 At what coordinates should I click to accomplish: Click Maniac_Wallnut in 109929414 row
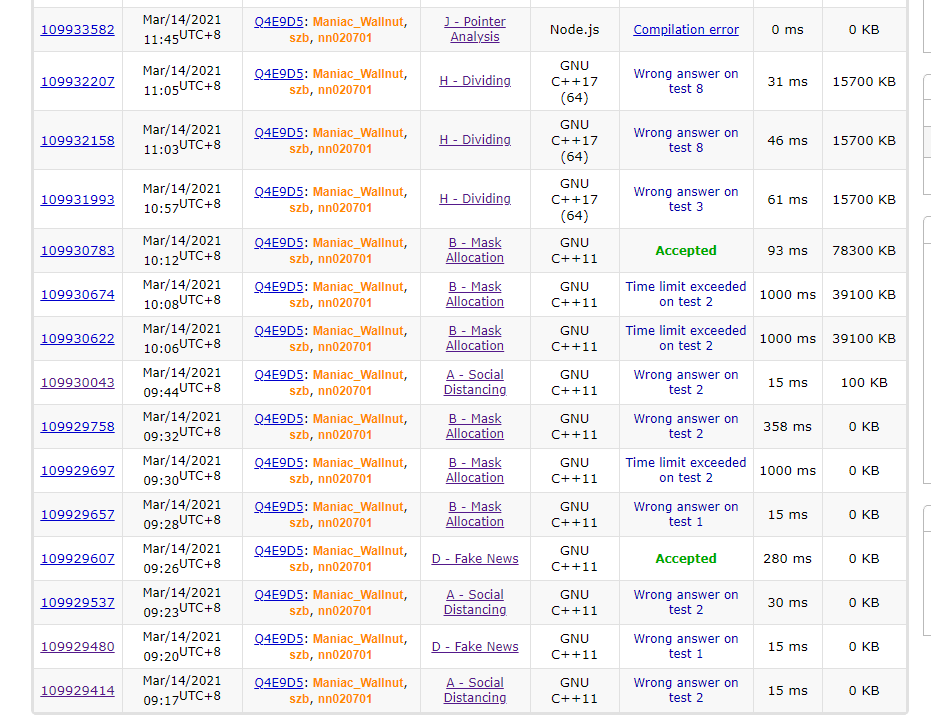point(358,683)
